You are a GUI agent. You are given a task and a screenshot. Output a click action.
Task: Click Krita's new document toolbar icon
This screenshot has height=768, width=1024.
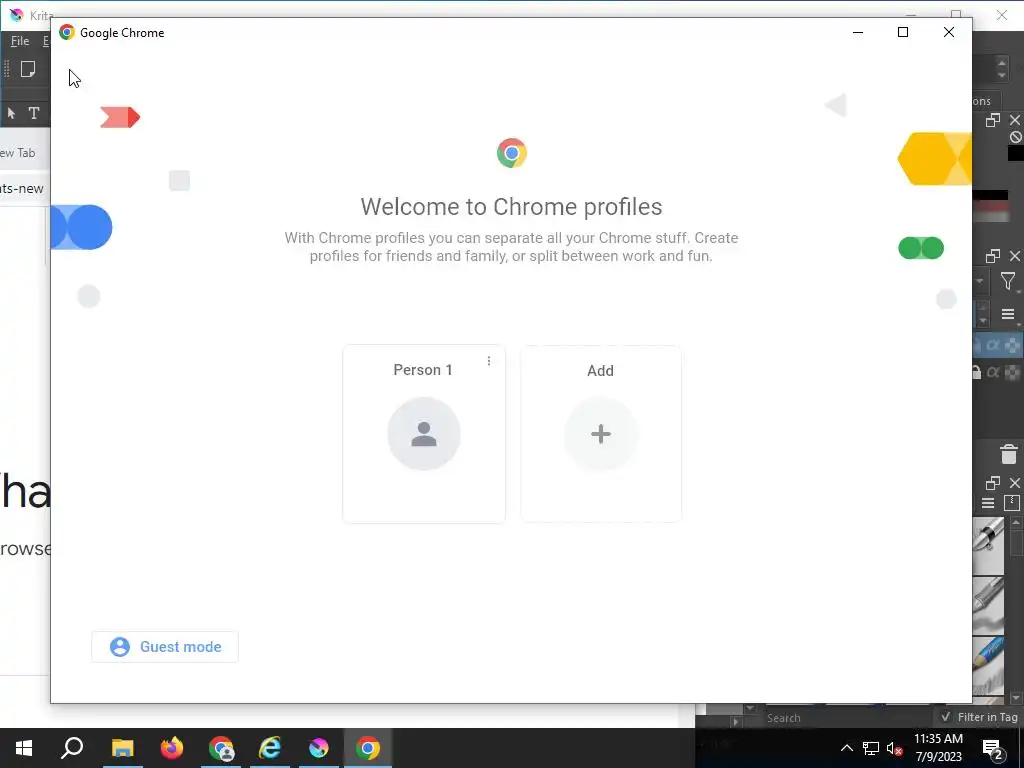[x=28, y=69]
